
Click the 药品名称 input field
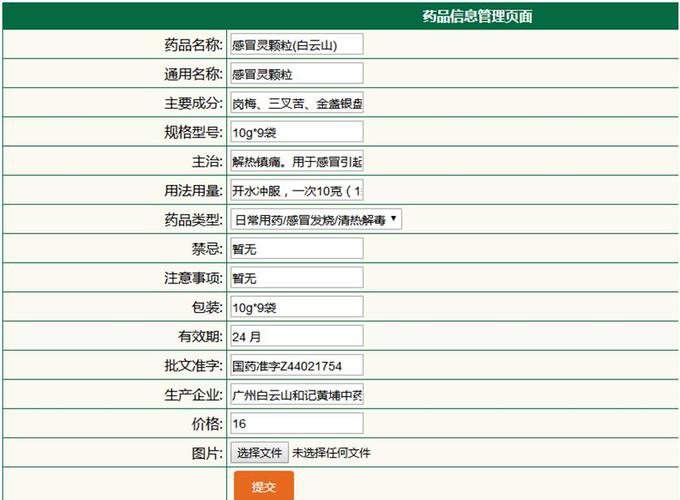point(297,44)
